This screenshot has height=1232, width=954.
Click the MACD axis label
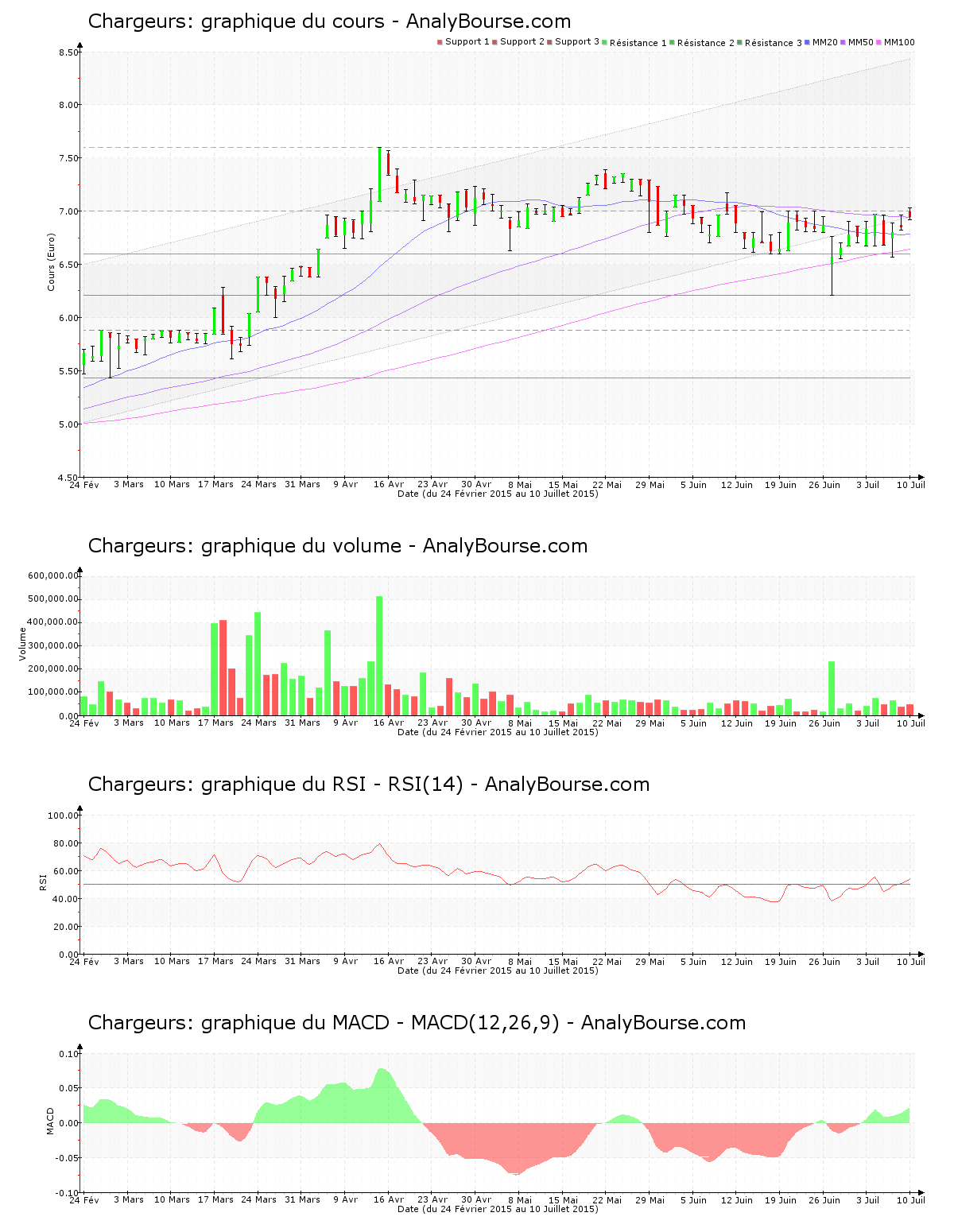point(51,1121)
